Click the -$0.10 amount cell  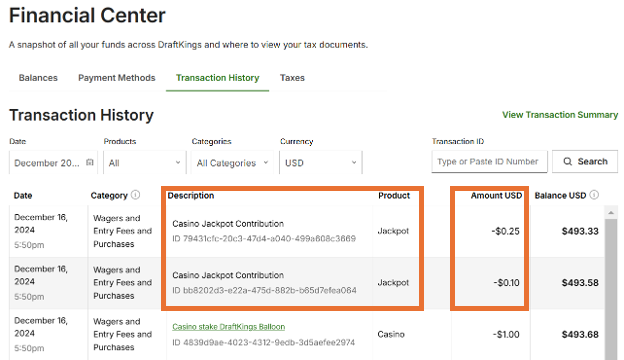506,283
